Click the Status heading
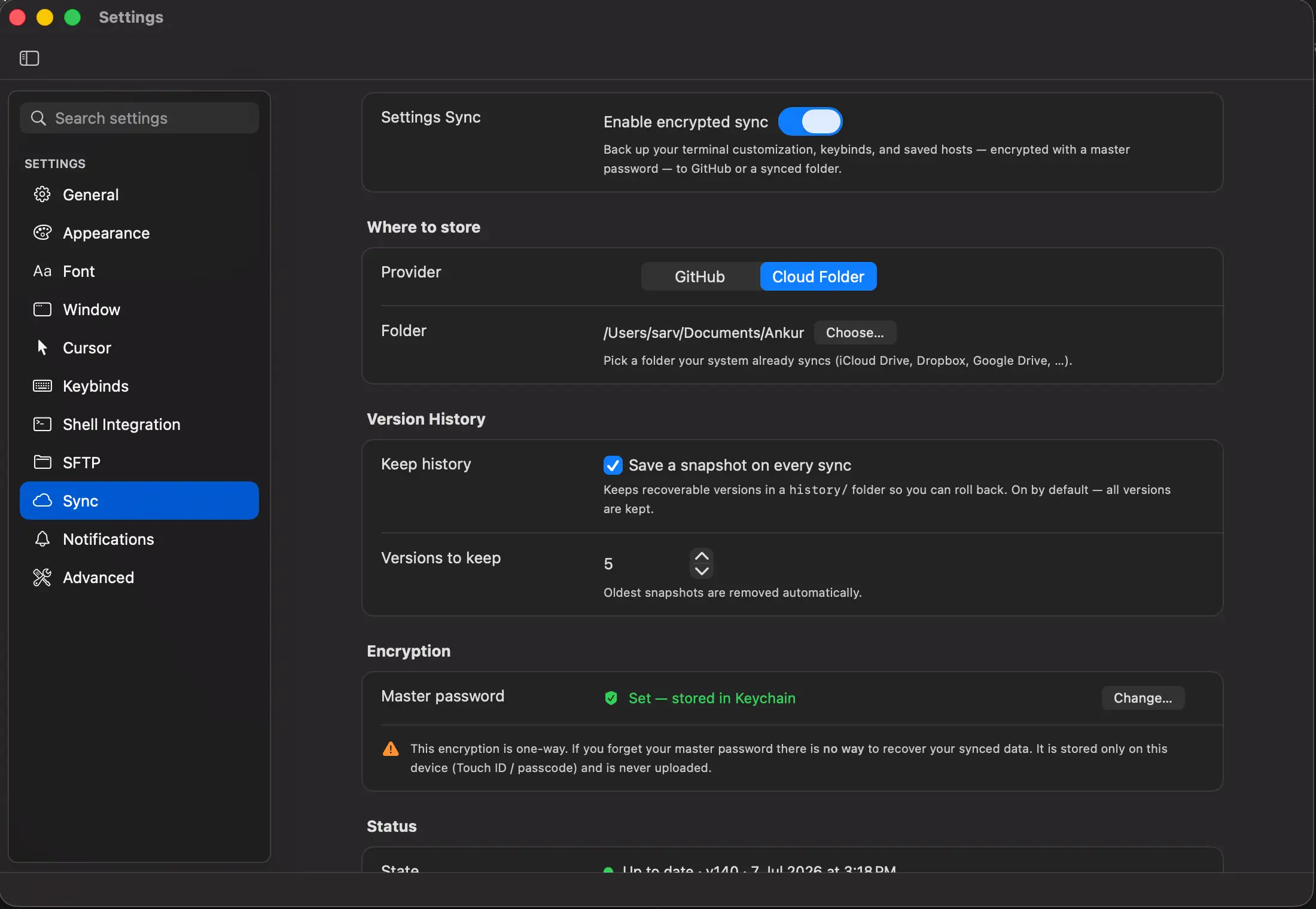 pyautogui.click(x=392, y=826)
